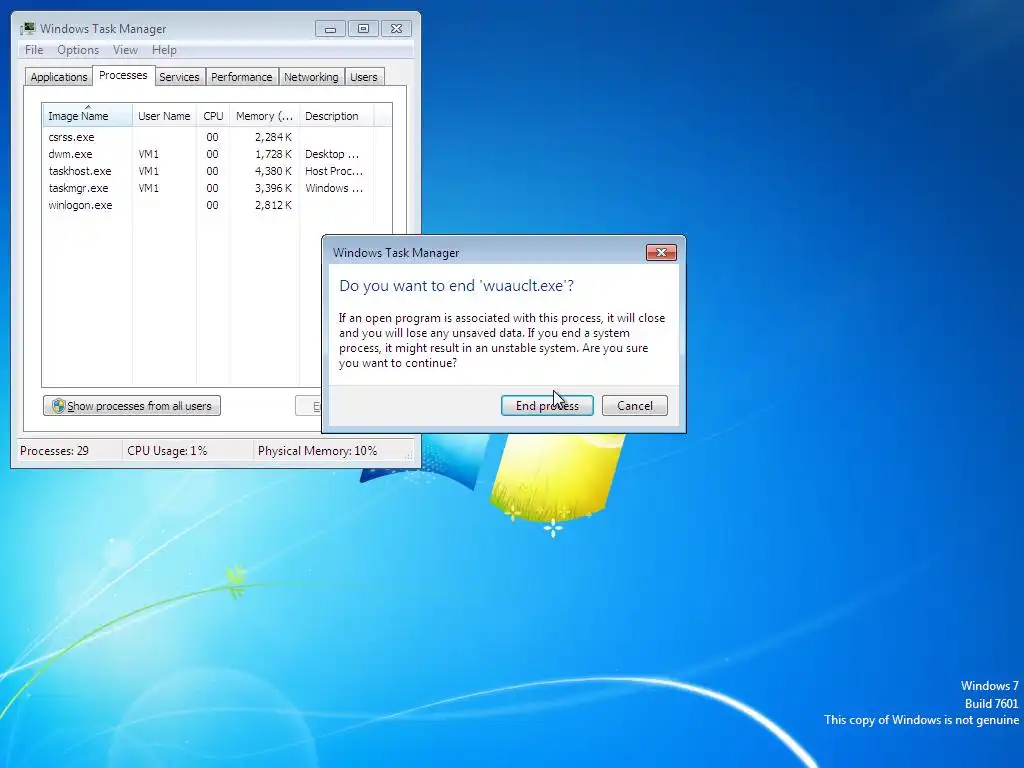
Task: Confirm with the End process button
Action: tap(547, 406)
